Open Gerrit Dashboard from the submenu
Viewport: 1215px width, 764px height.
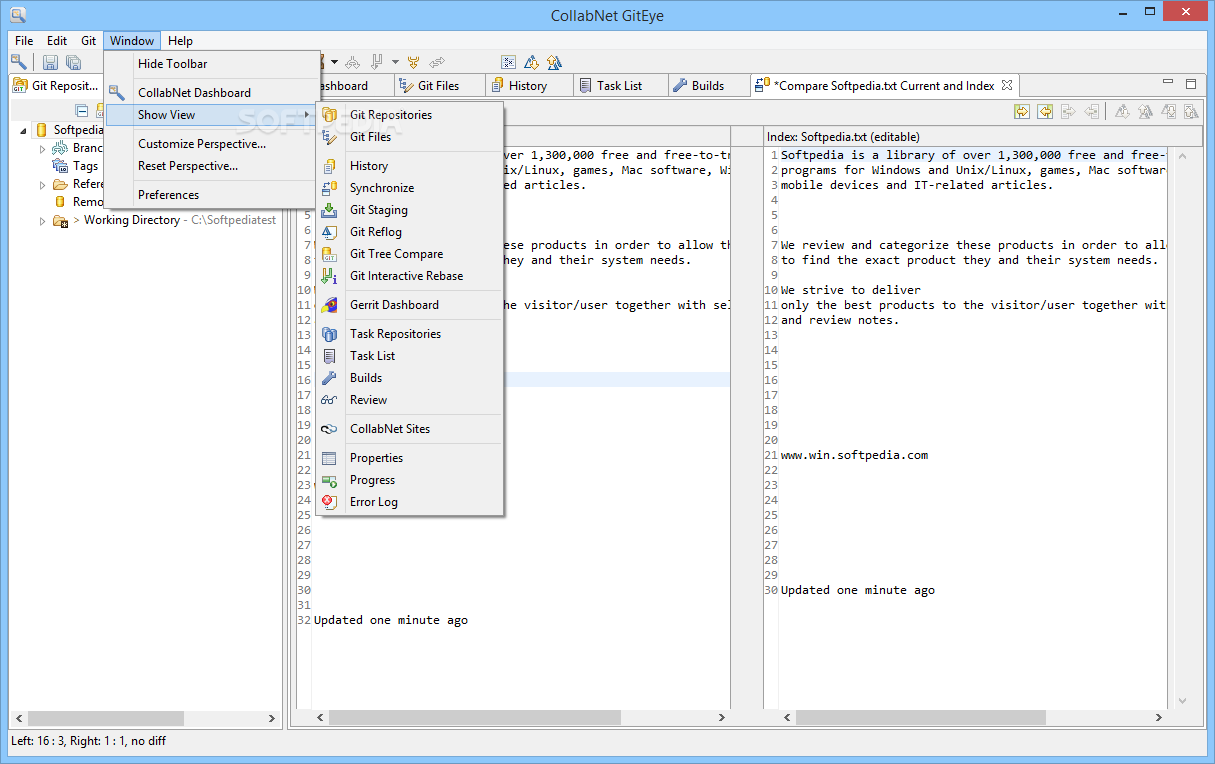tap(410, 305)
